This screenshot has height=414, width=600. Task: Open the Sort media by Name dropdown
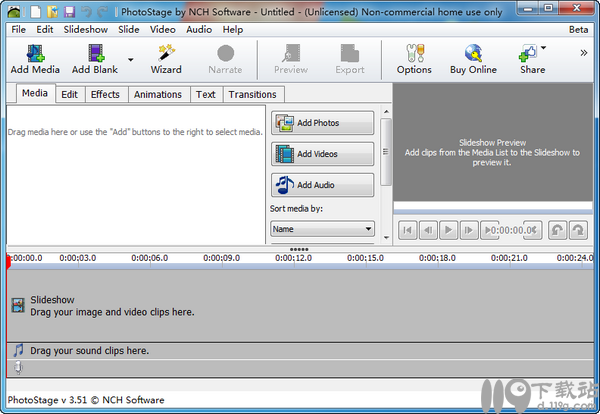pos(323,229)
